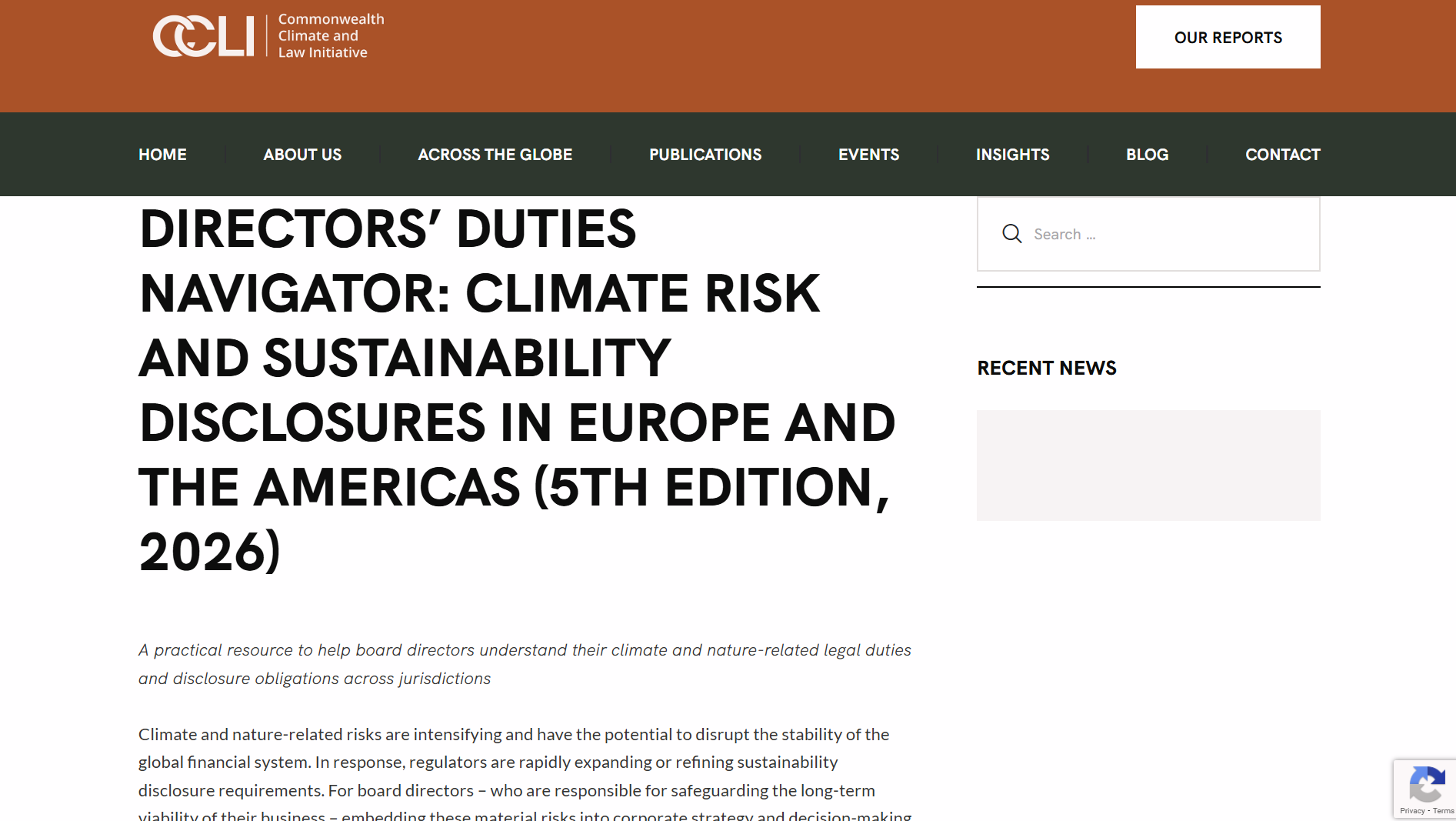Open the CONTACT navigation item

point(1282,154)
